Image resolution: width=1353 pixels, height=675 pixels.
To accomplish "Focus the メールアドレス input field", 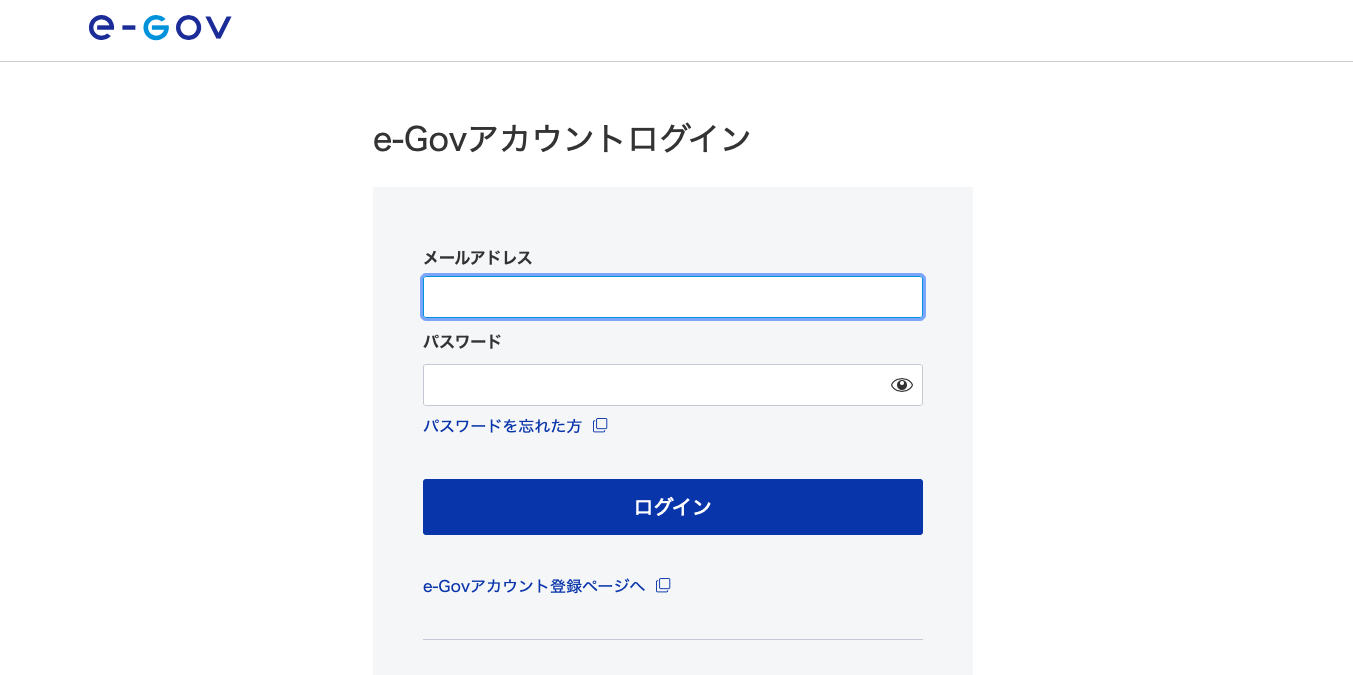I will (x=673, y=297).
